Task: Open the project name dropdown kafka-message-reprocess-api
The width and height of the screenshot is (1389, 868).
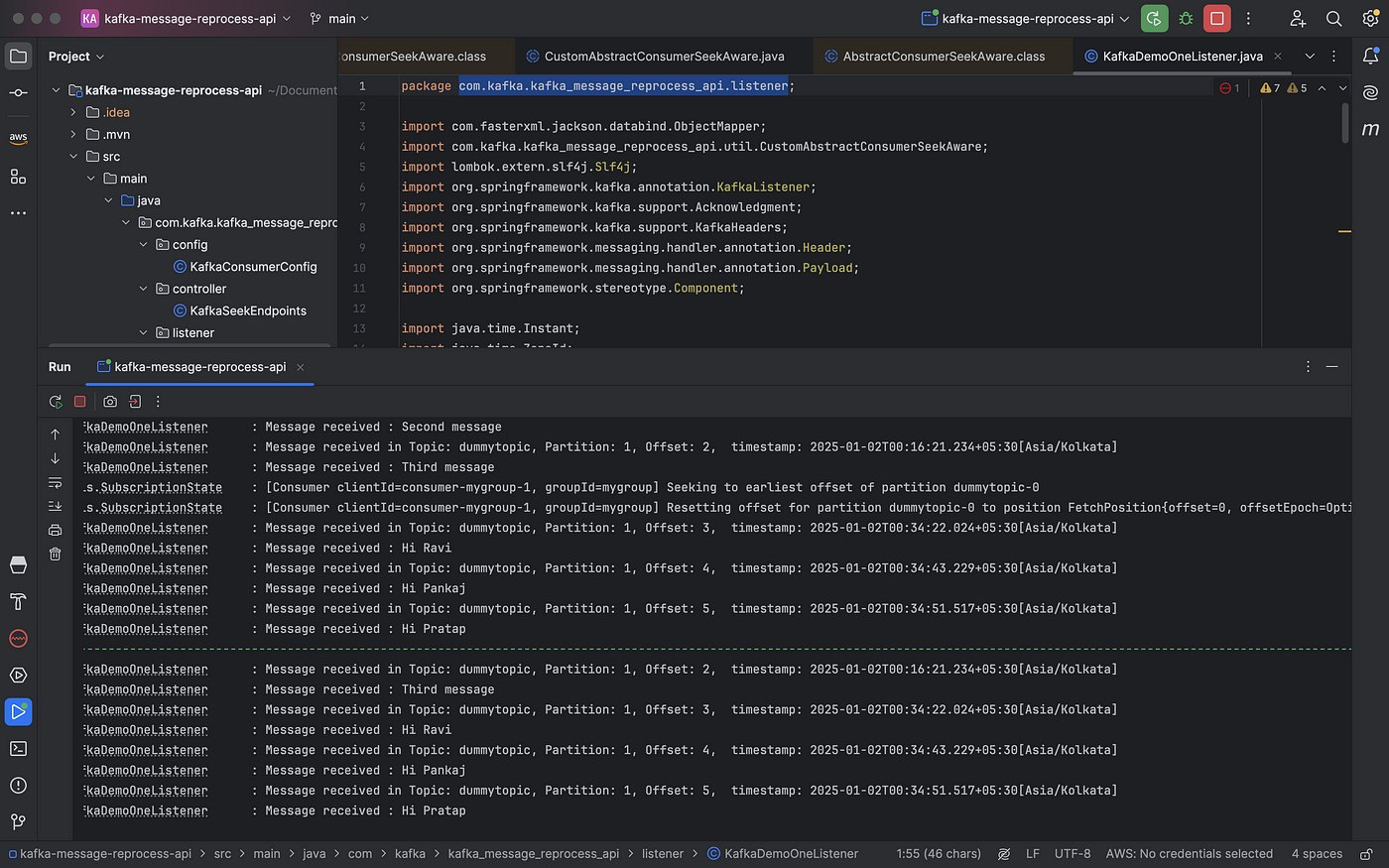Action: click(186, 18)
